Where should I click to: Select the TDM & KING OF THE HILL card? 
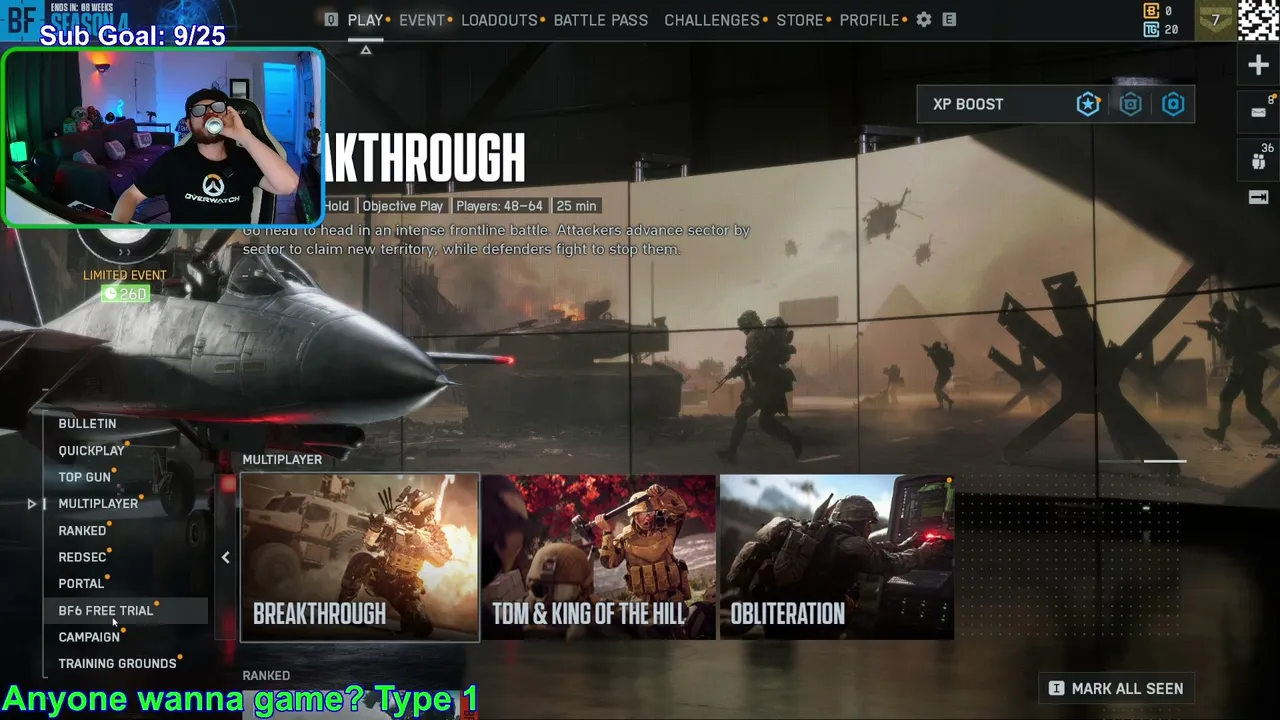[599, 557]
